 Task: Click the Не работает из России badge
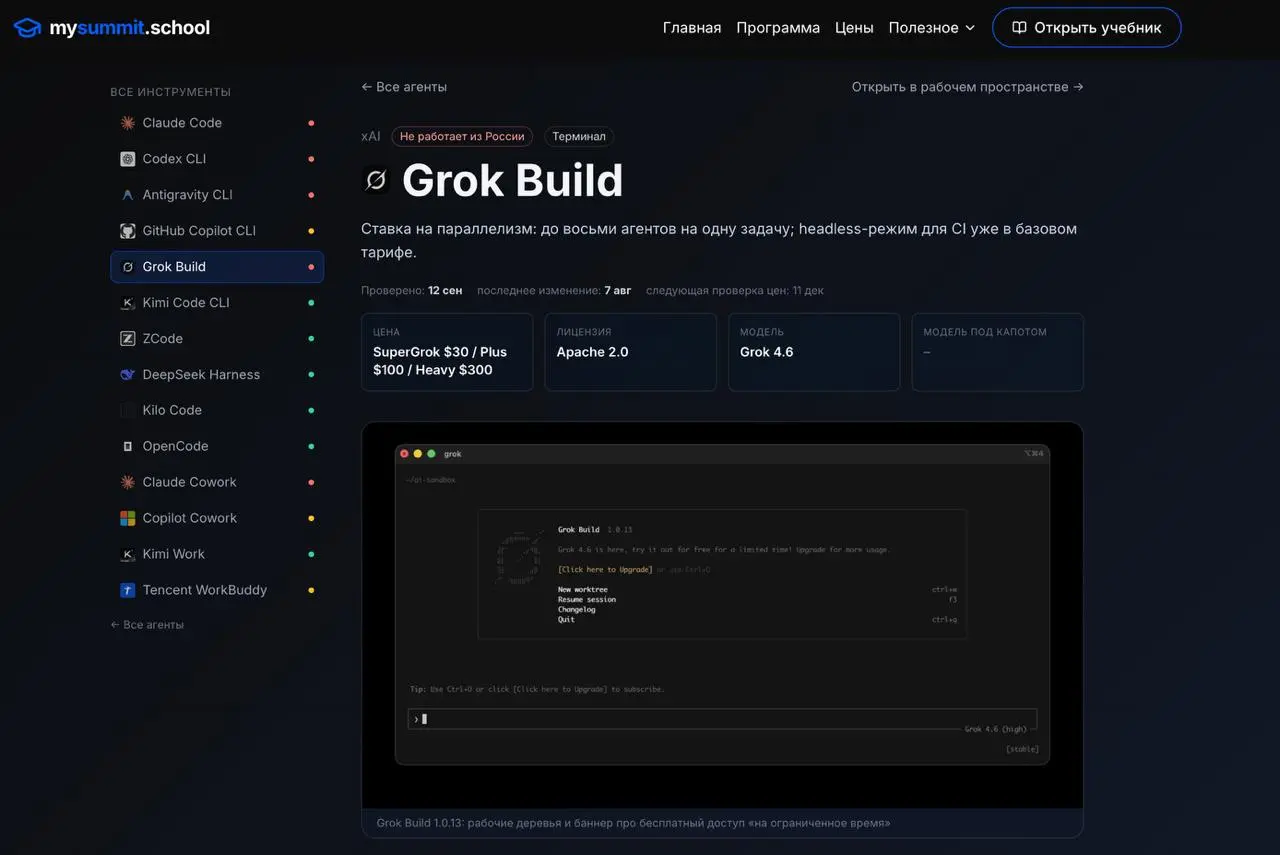tap(462, 136)
